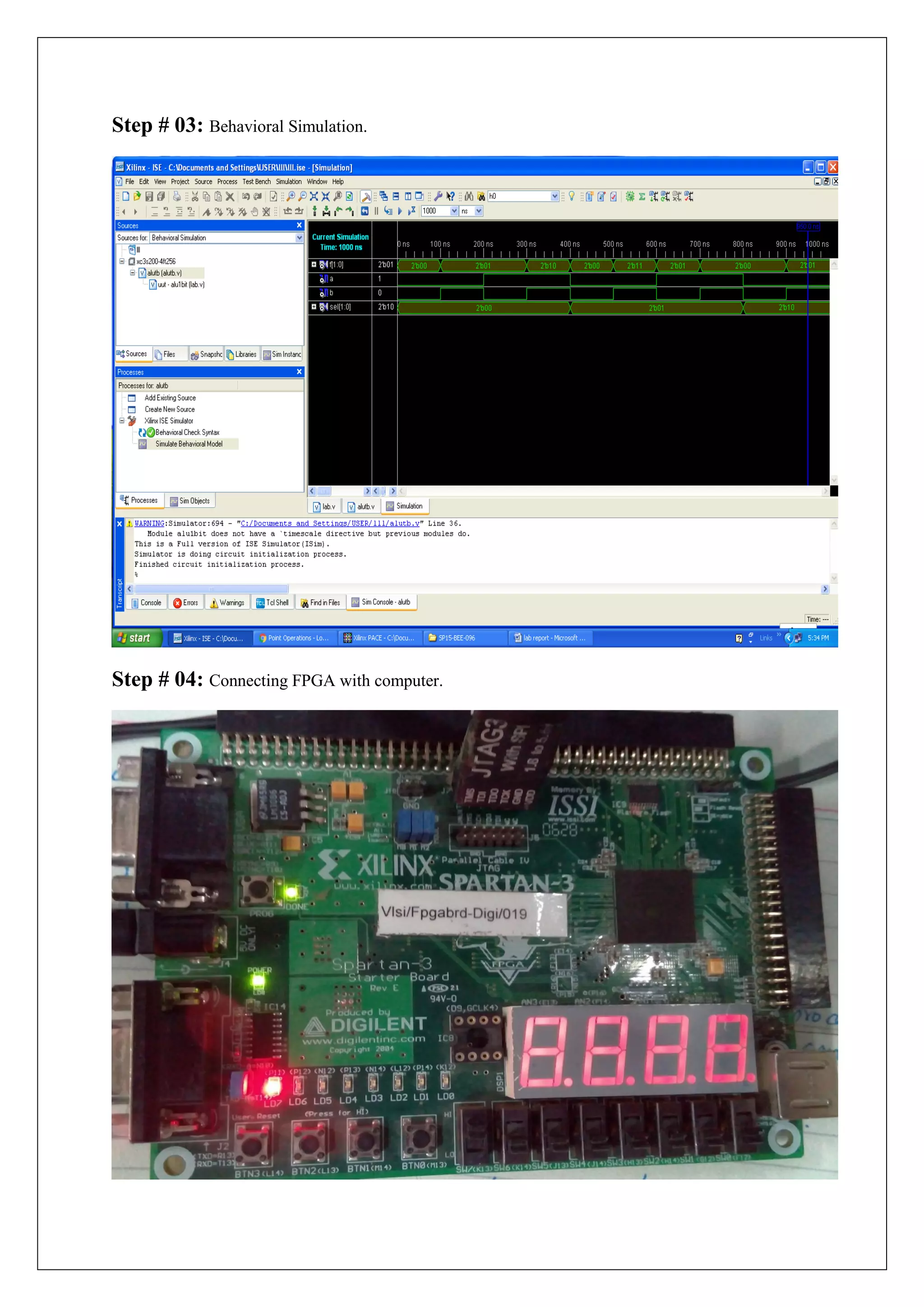924x1307 pixels.
Task: Open the Test Bench menu
Action: [x=257, y=181]
